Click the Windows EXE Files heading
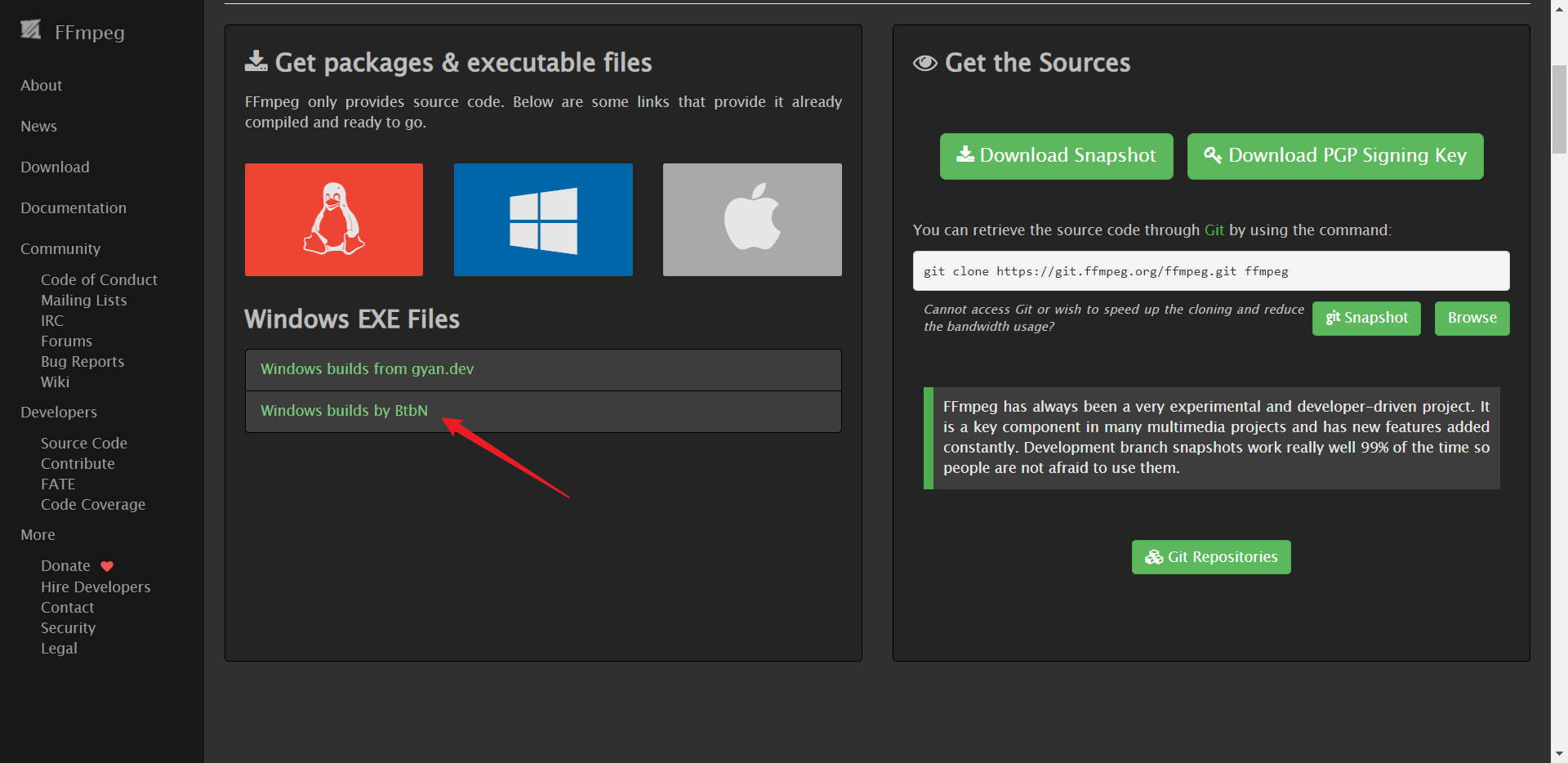This screenshot has width=1568, height=763. 352,319
